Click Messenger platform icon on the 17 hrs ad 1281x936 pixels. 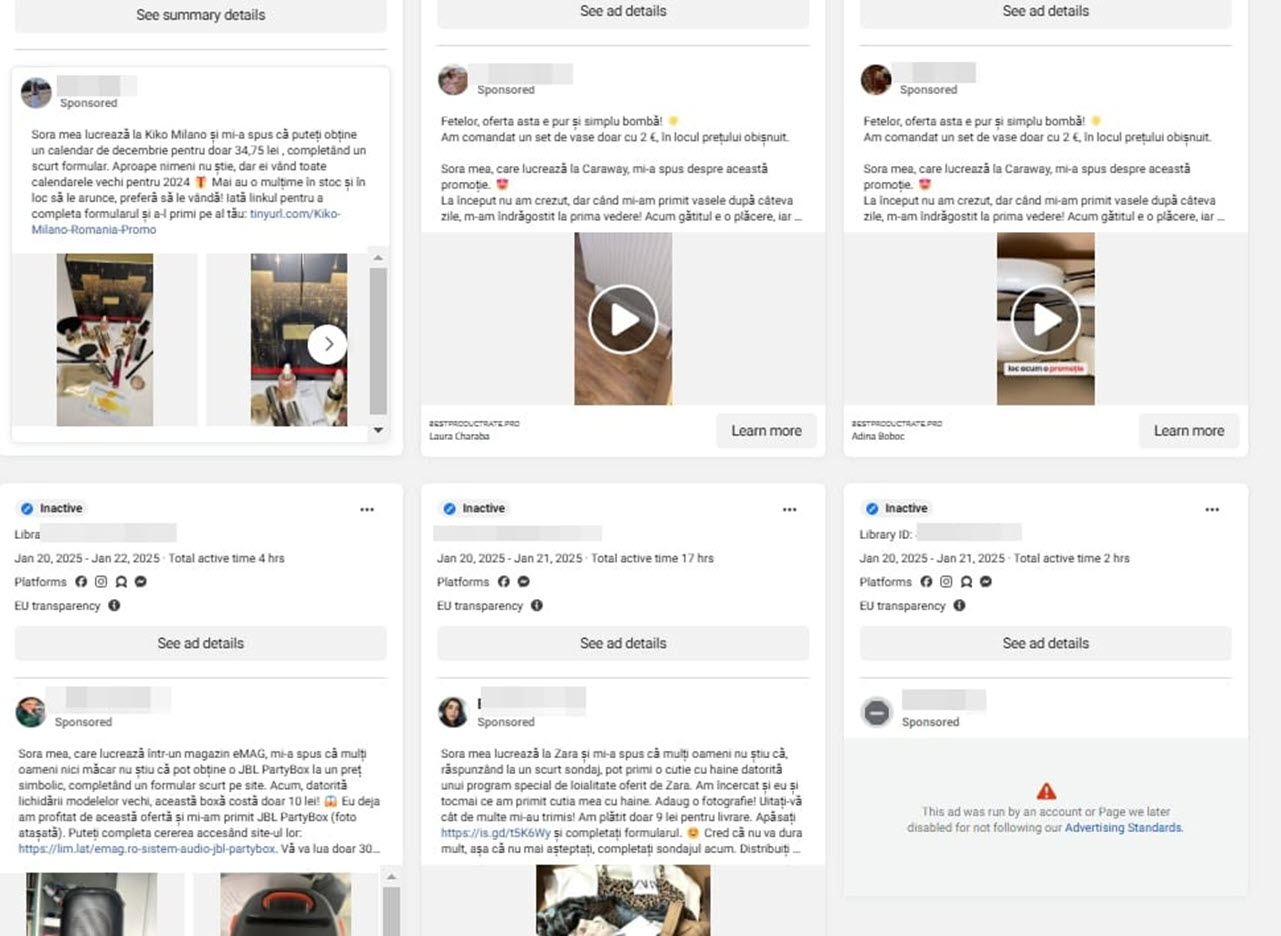point(523,582)
